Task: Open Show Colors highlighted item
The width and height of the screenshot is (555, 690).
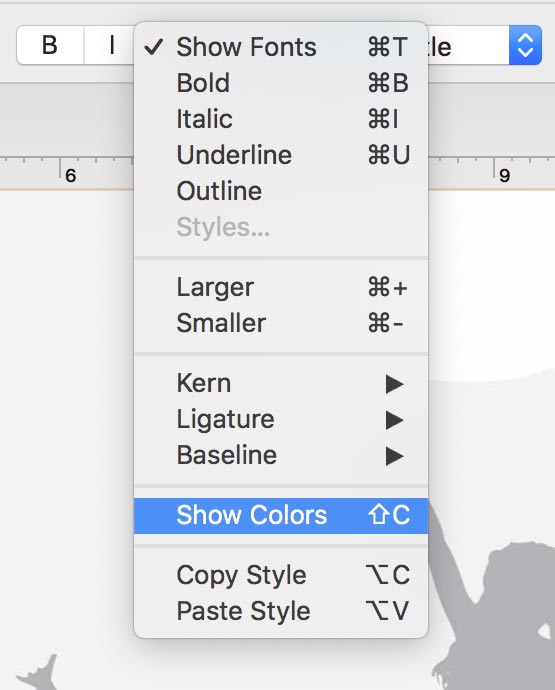Action: [x=281, y=515]
